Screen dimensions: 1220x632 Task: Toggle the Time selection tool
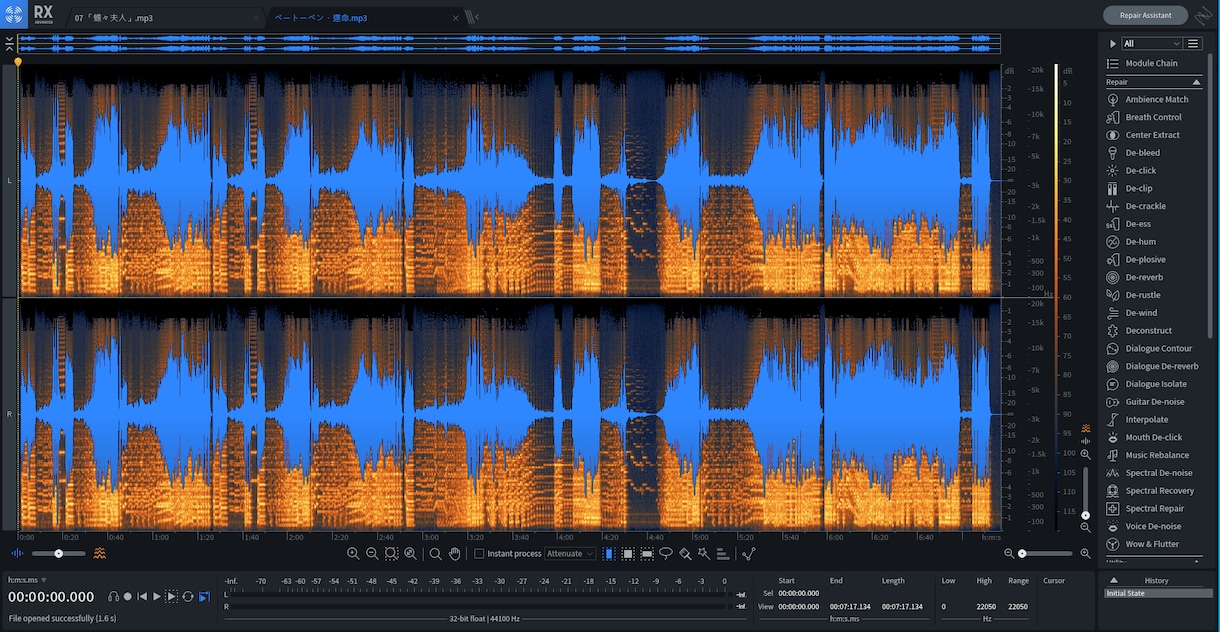[x=609, y=554]
